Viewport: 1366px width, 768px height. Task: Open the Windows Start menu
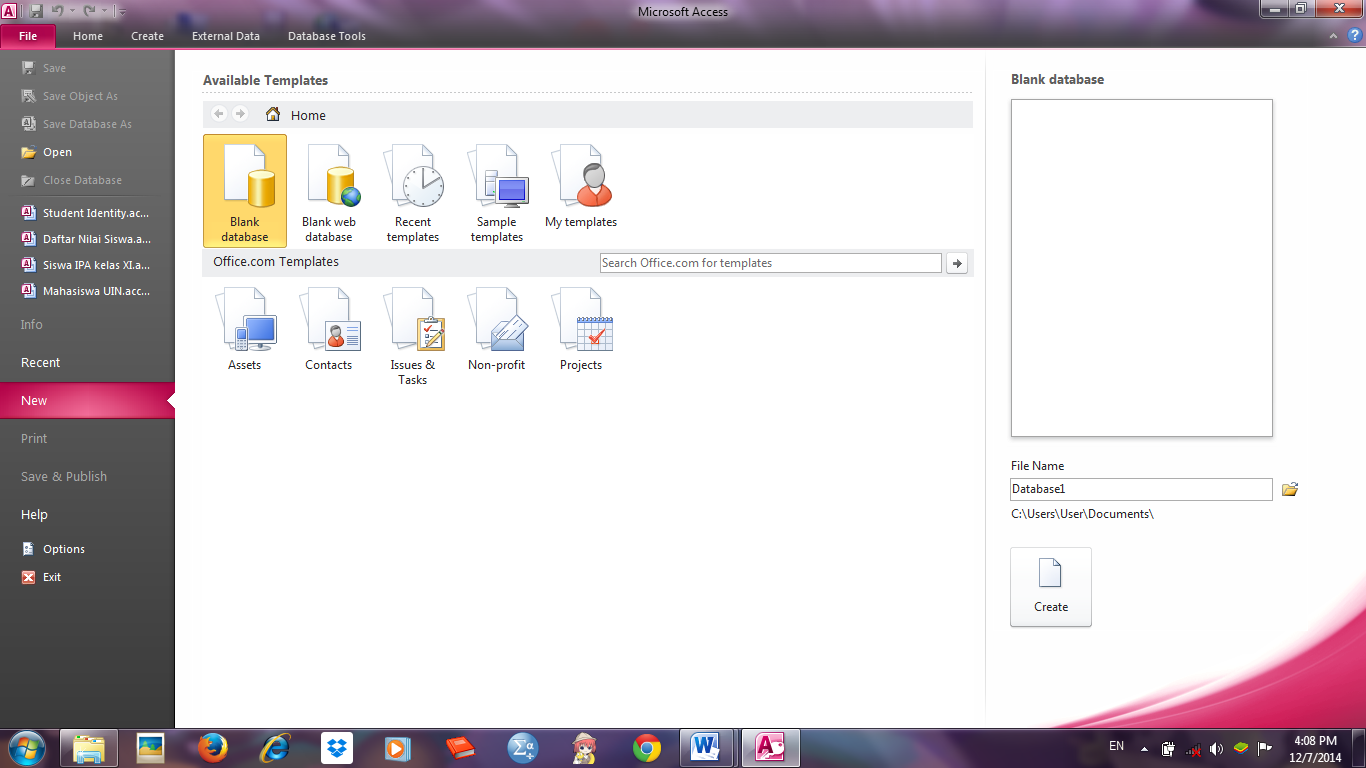[25, 747]
